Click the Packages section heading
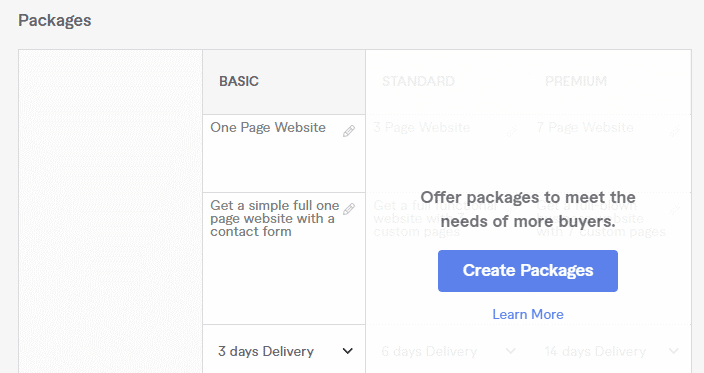The height and width of the screenshot is (373, 704). (x=55, y=21)
